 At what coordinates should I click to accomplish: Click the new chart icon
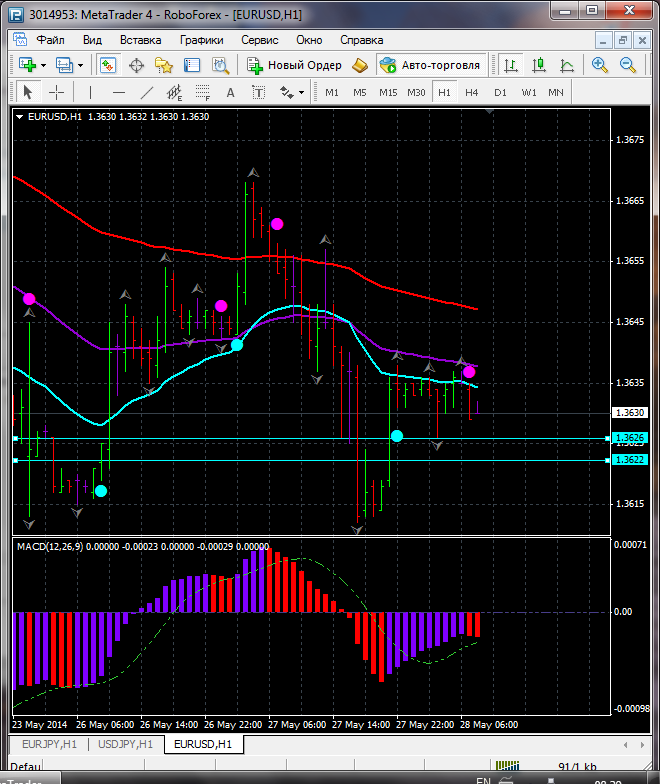[x=27, y=65]
